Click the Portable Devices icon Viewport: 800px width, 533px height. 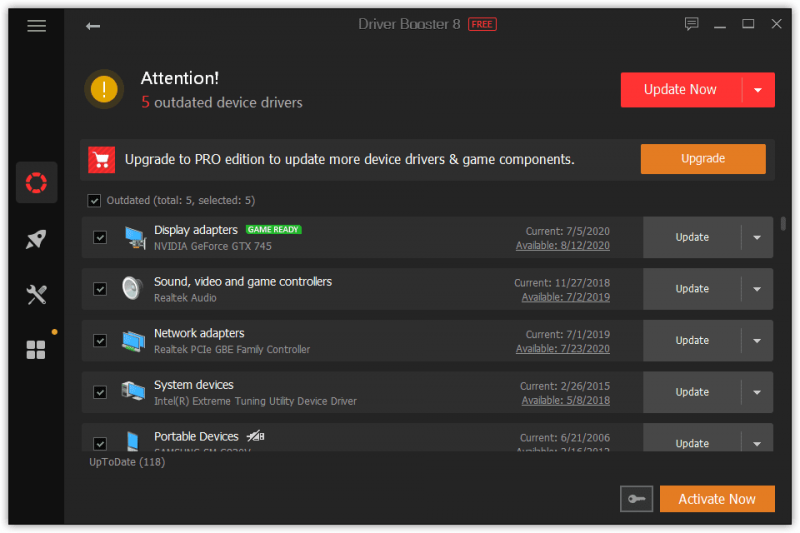pyautogui.click(x=133, y=441)
